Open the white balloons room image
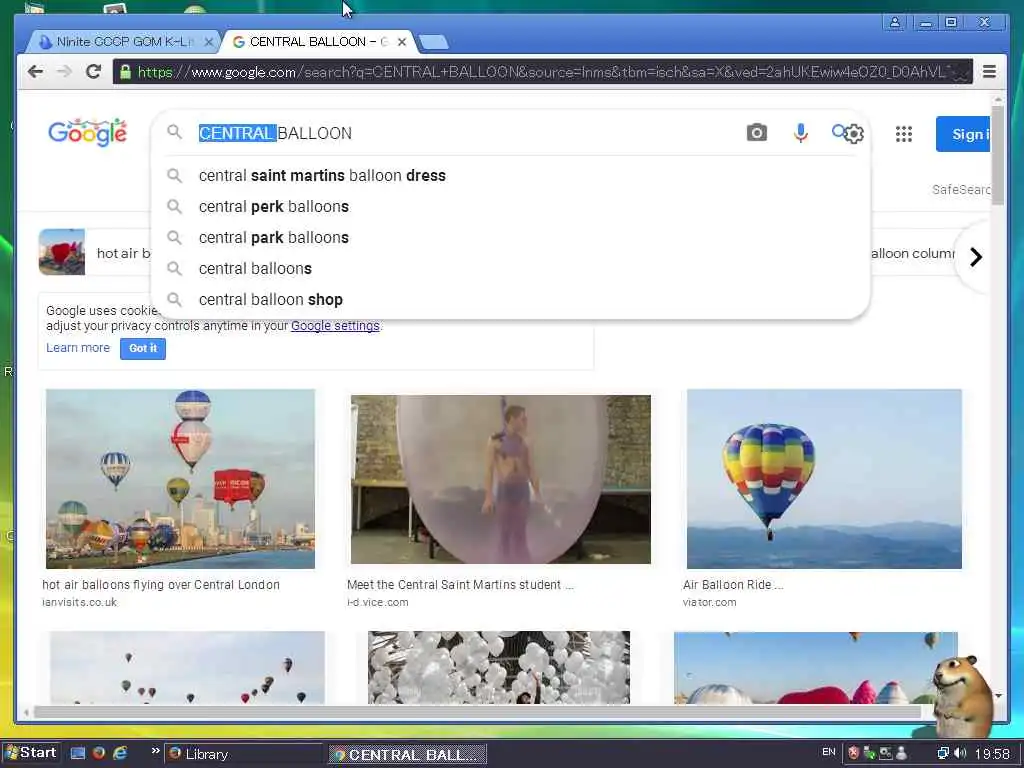Viewport: 1024px width, 768px height. [499, 667]
